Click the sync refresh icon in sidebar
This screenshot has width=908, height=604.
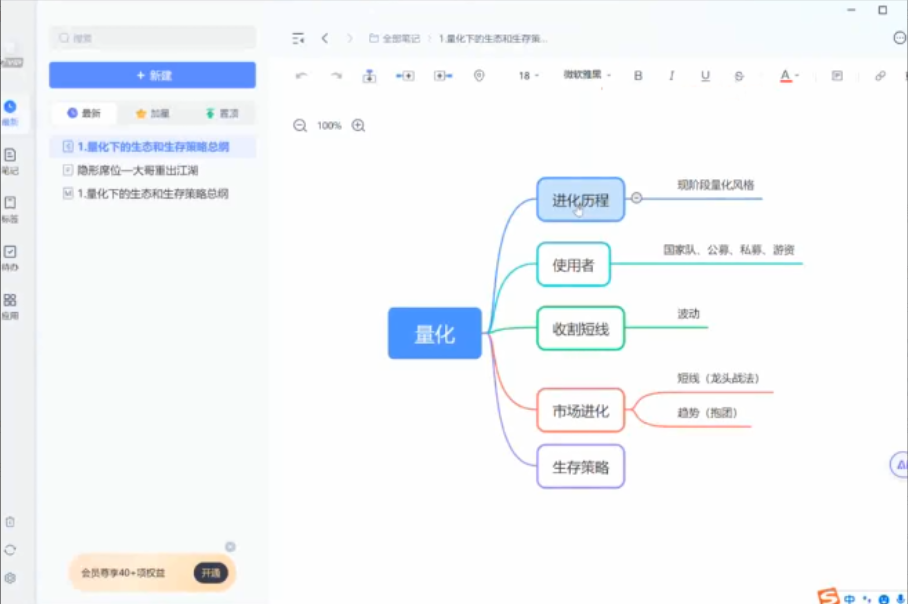[10, 550]
